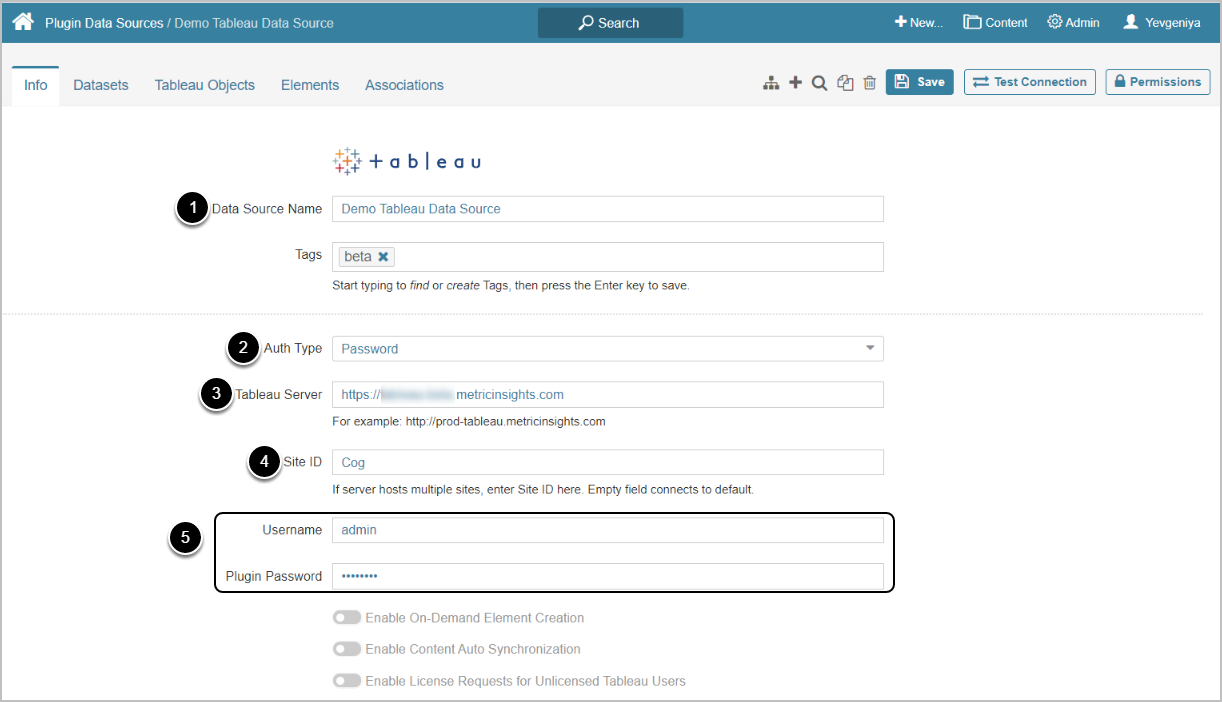Click the Test Connection button
The width and height of the screenshot is (1222, 702).
pyautogui.click(x=1030, y=82)
